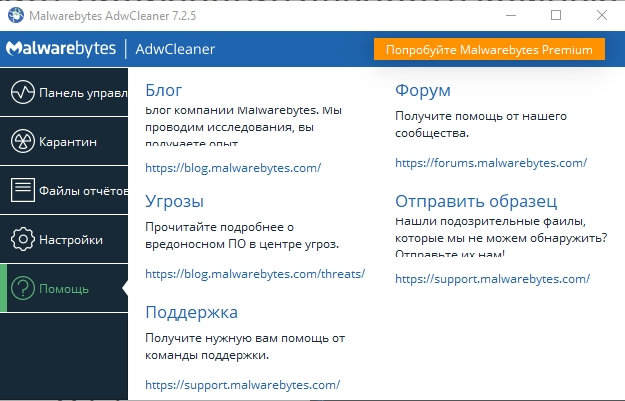625x401 pixels.
Task: Maximize the AdwCleaner window
Action: click(x=556, y=16)
